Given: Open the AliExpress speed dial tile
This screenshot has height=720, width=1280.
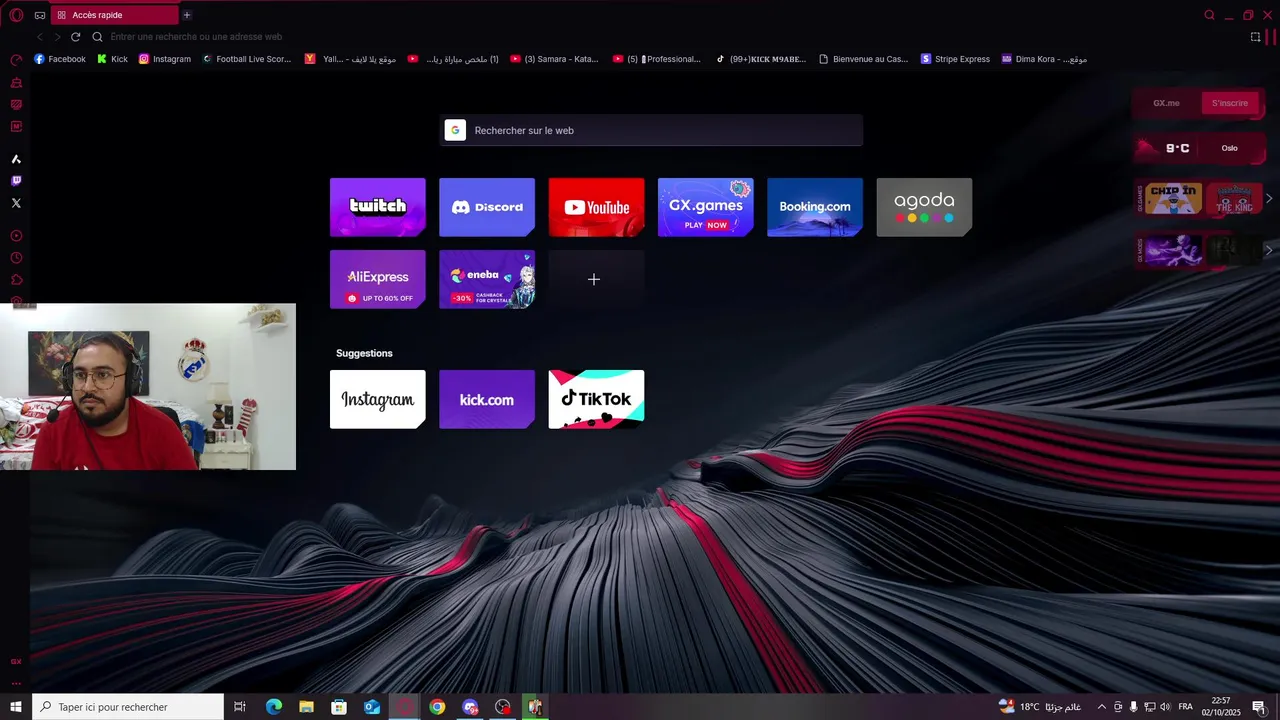Looking at the screenshot, I should (x=378, y=279).
